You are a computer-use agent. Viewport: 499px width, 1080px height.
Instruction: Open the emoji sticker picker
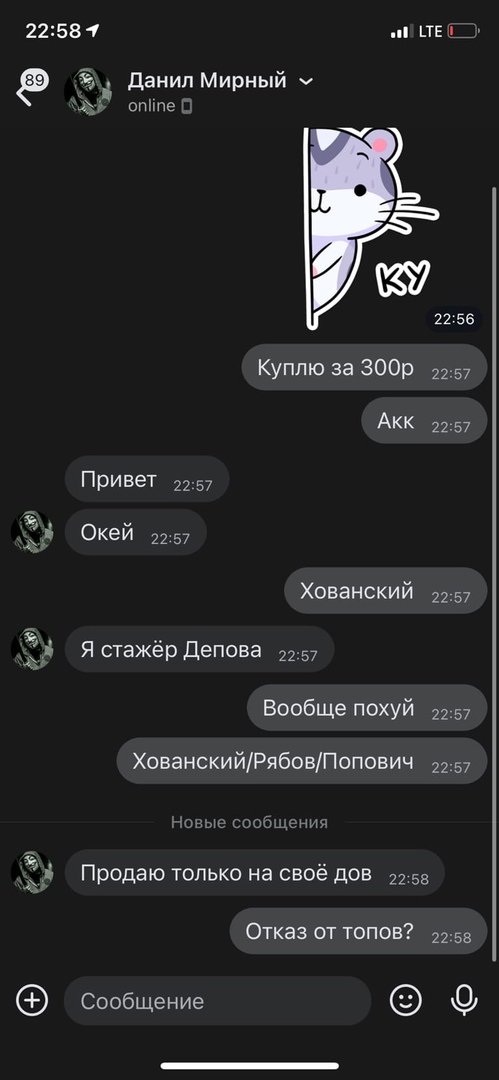[405, 1000]
